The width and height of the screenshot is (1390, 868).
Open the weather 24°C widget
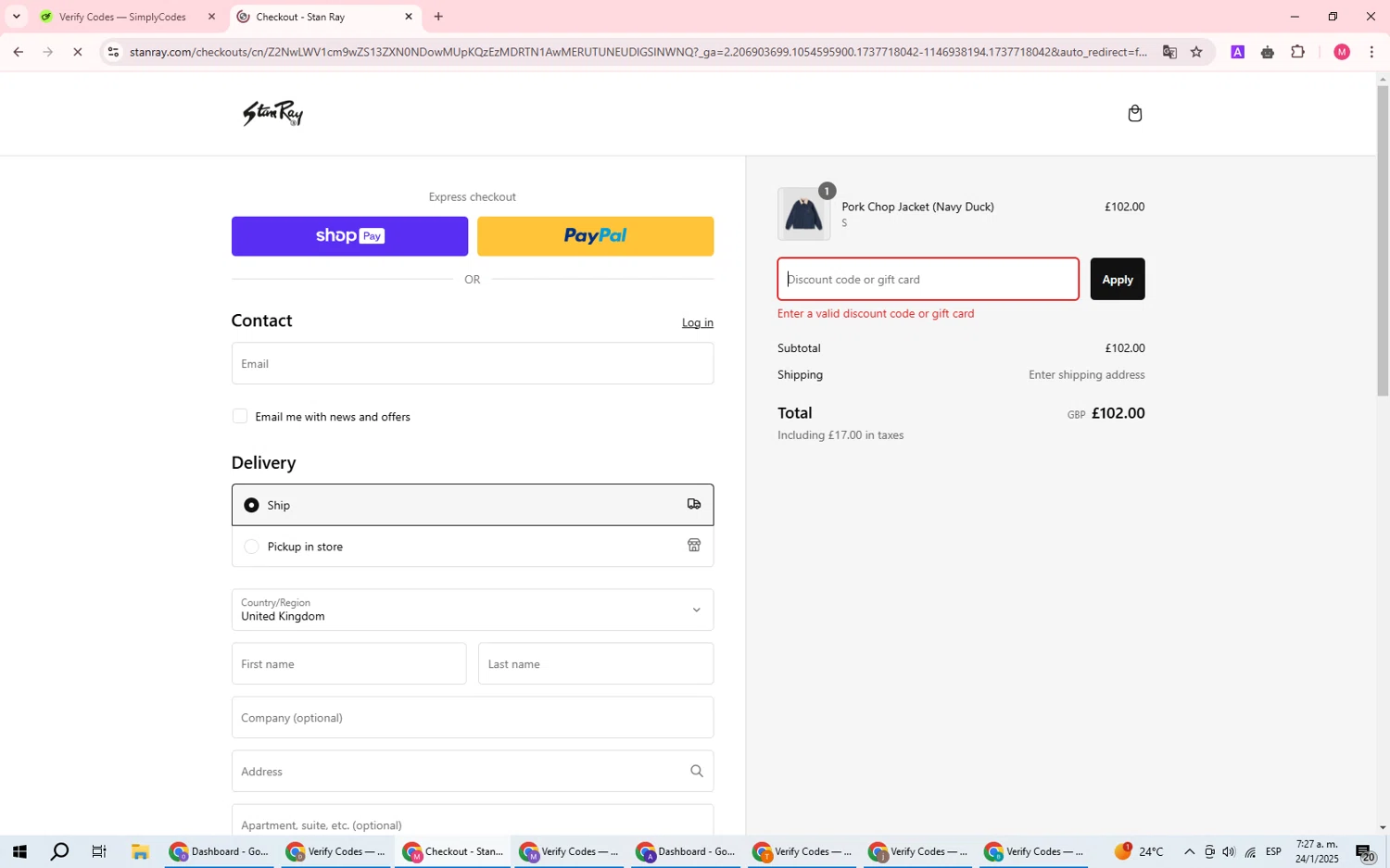(x=1139, y=851)
